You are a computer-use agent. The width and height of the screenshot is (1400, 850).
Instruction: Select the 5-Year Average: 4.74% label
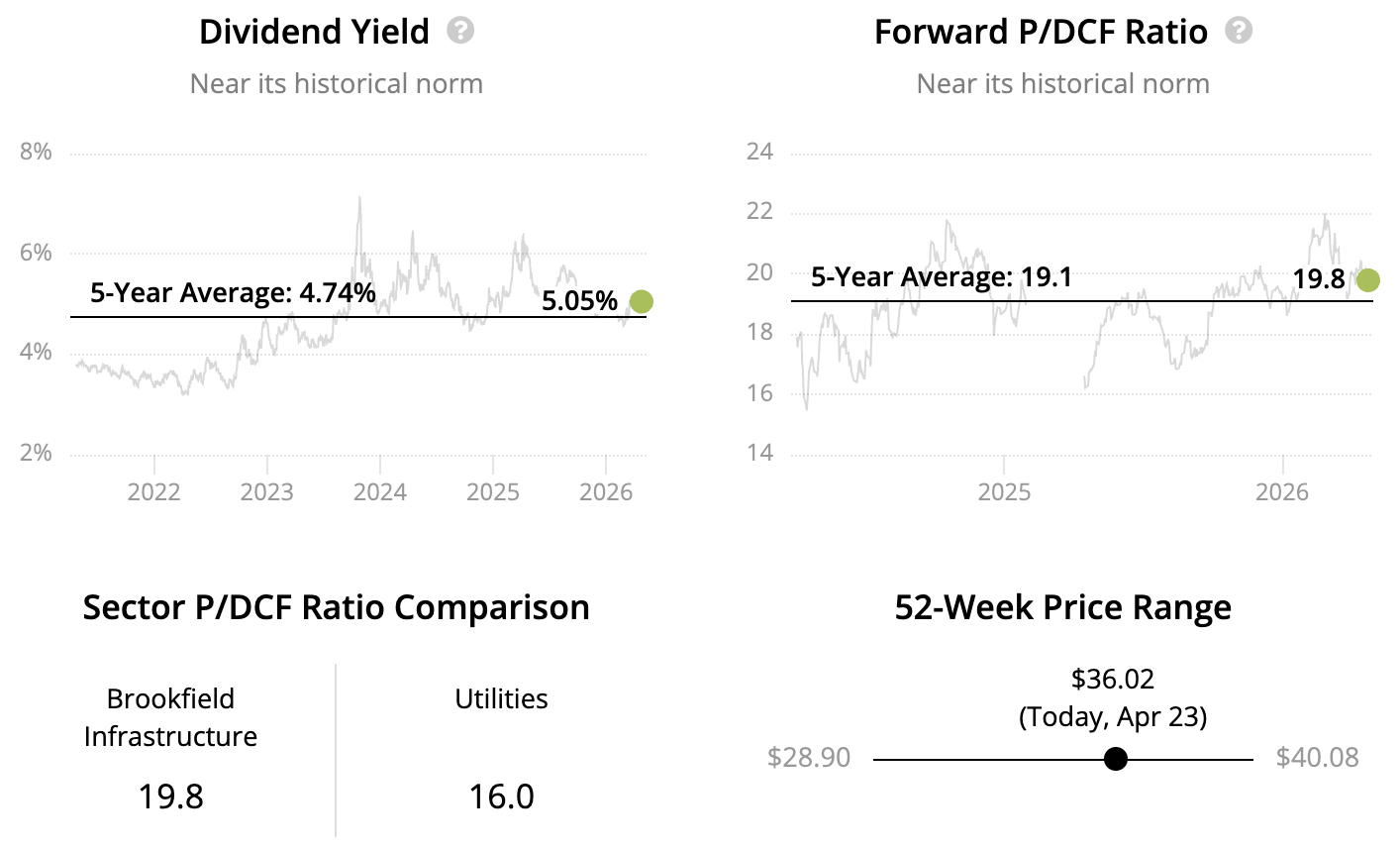[233, 292]
